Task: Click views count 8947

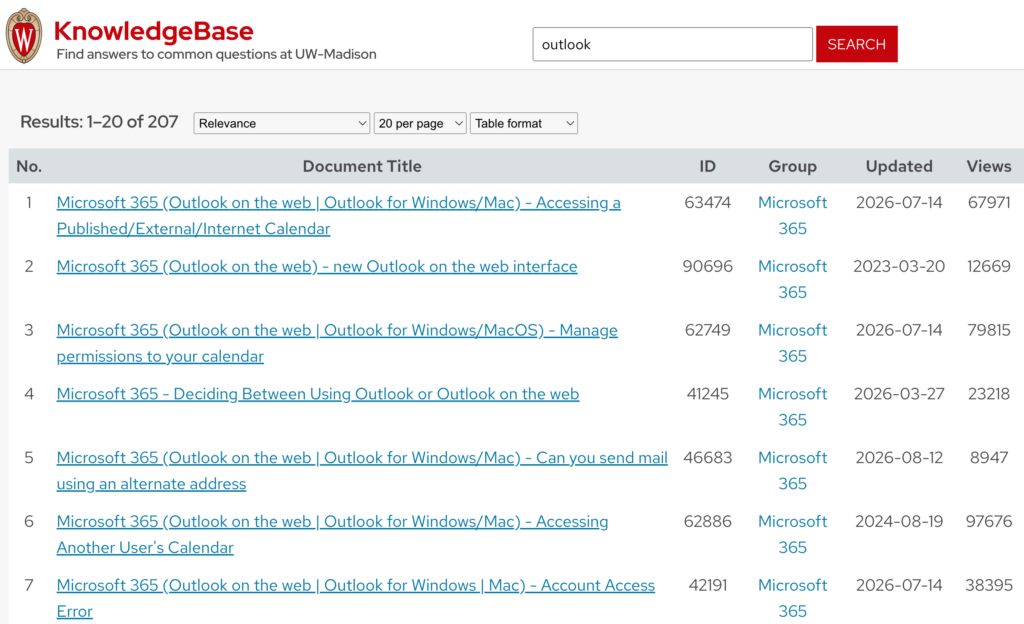Action: [x=989, y=458]
